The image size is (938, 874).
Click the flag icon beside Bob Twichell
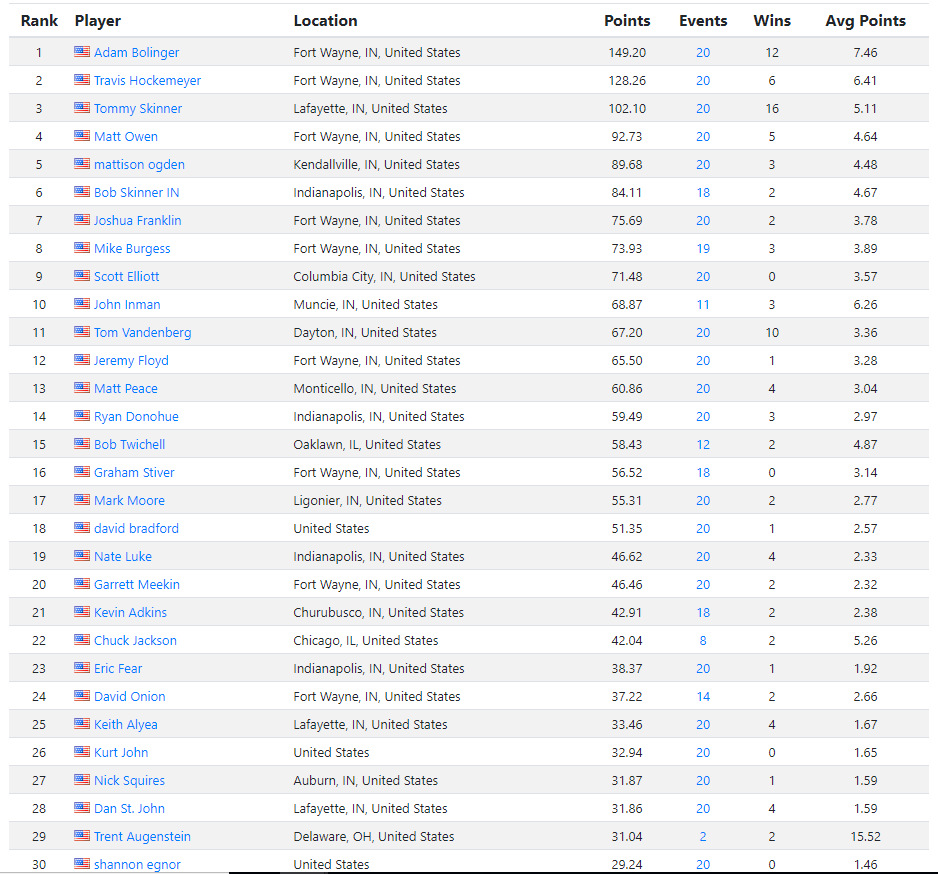tap(82, 444)
